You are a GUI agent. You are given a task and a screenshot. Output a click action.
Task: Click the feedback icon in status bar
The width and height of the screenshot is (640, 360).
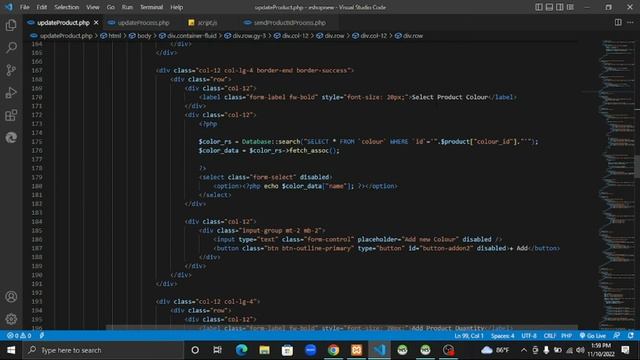(617, 336)
